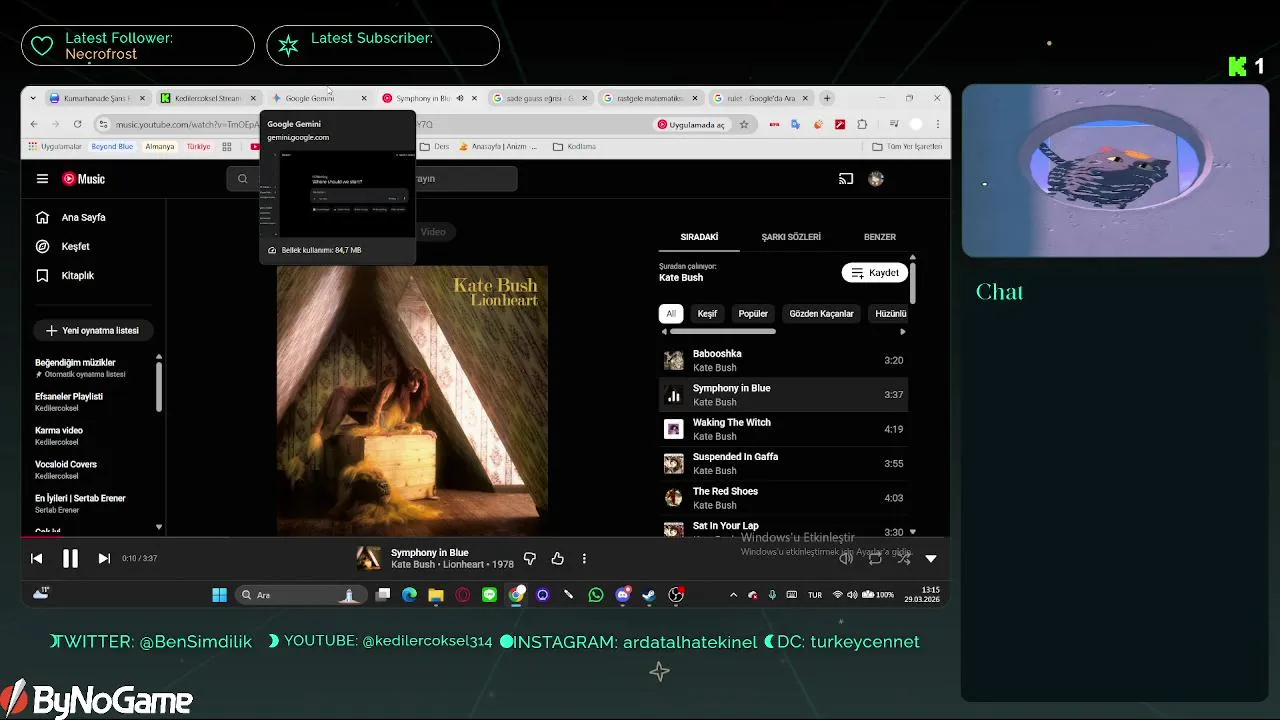1280x720 pixels.
Task: Play Waking The Witch from queue
Action: (x=783, y=429)
